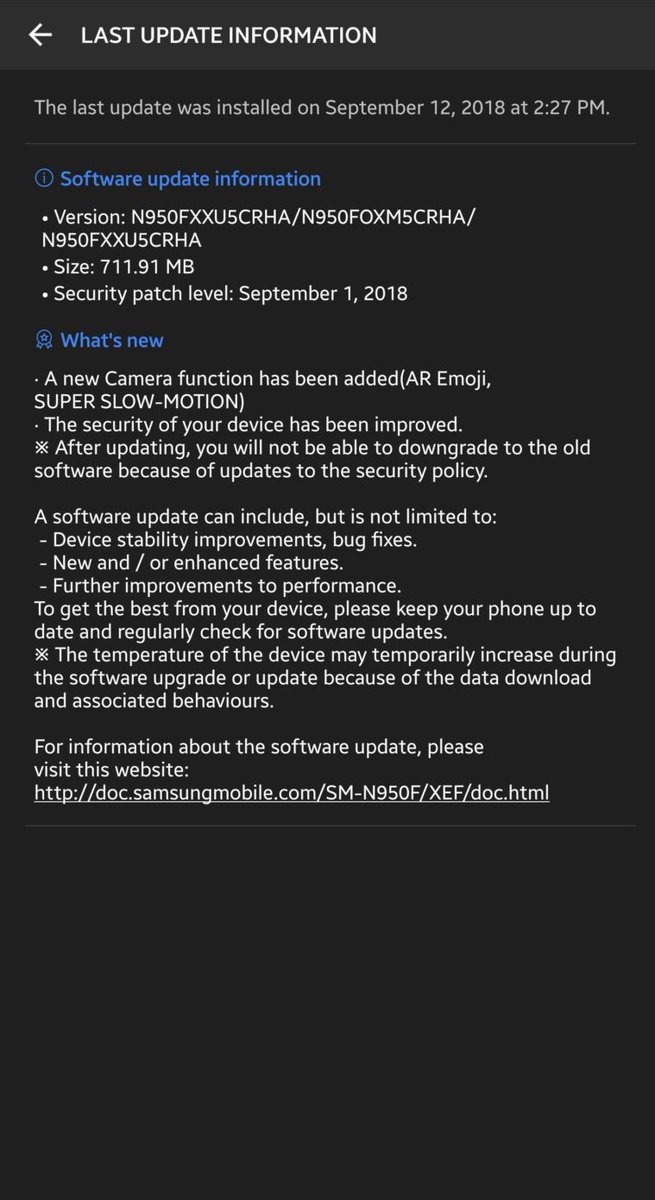The height and width of the screenshot is (1200, 655).
Task: Click the downgrade warning note
Action: click(312, 459)
